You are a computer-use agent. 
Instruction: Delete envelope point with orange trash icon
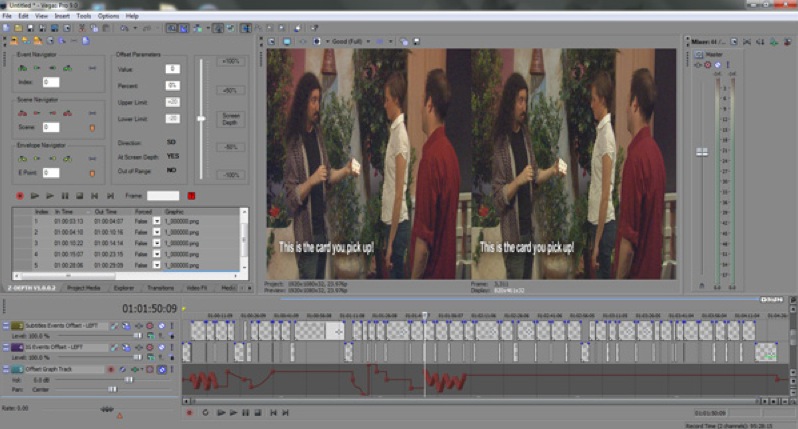tap(92, 173)
